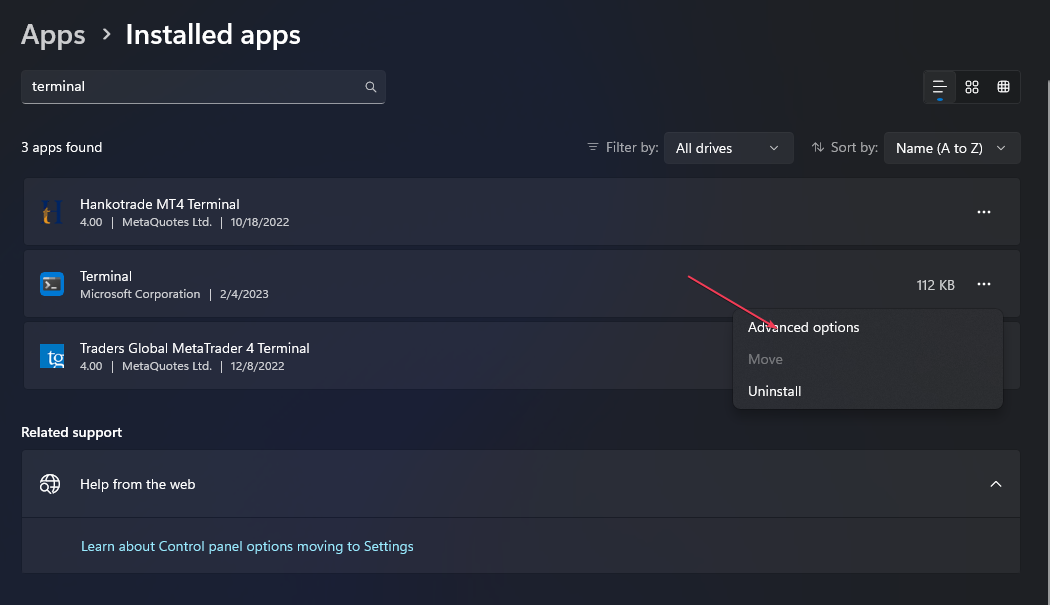The width and height of the screenshot is (1050, 605).
Task: Switch to grid view layout
Action: (x=972, y=87)
